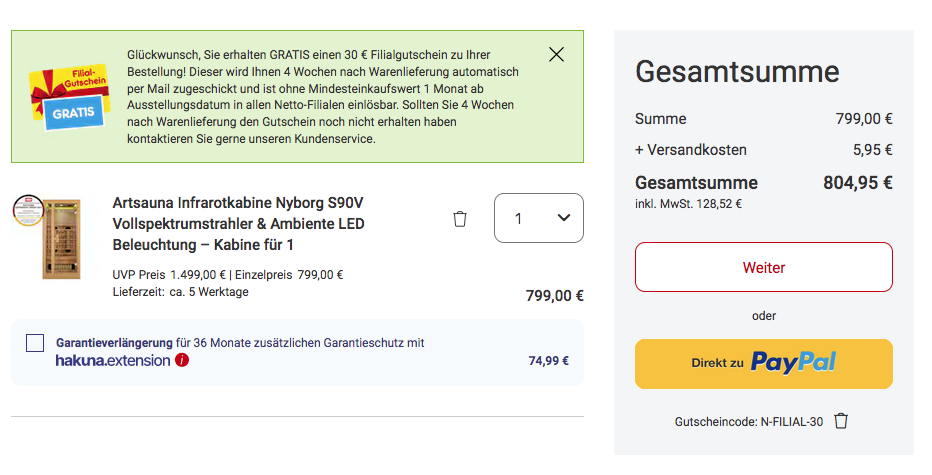Click the quantity selector chevron arrow
Viewport: 932px width, 475px height.
[563, 218]
